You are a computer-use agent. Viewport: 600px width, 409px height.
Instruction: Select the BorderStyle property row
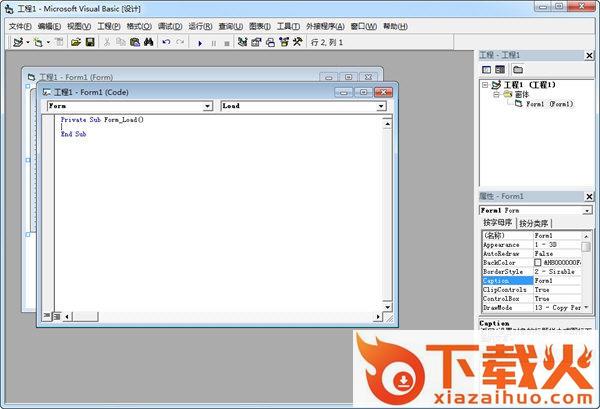(x=532, y=271)
